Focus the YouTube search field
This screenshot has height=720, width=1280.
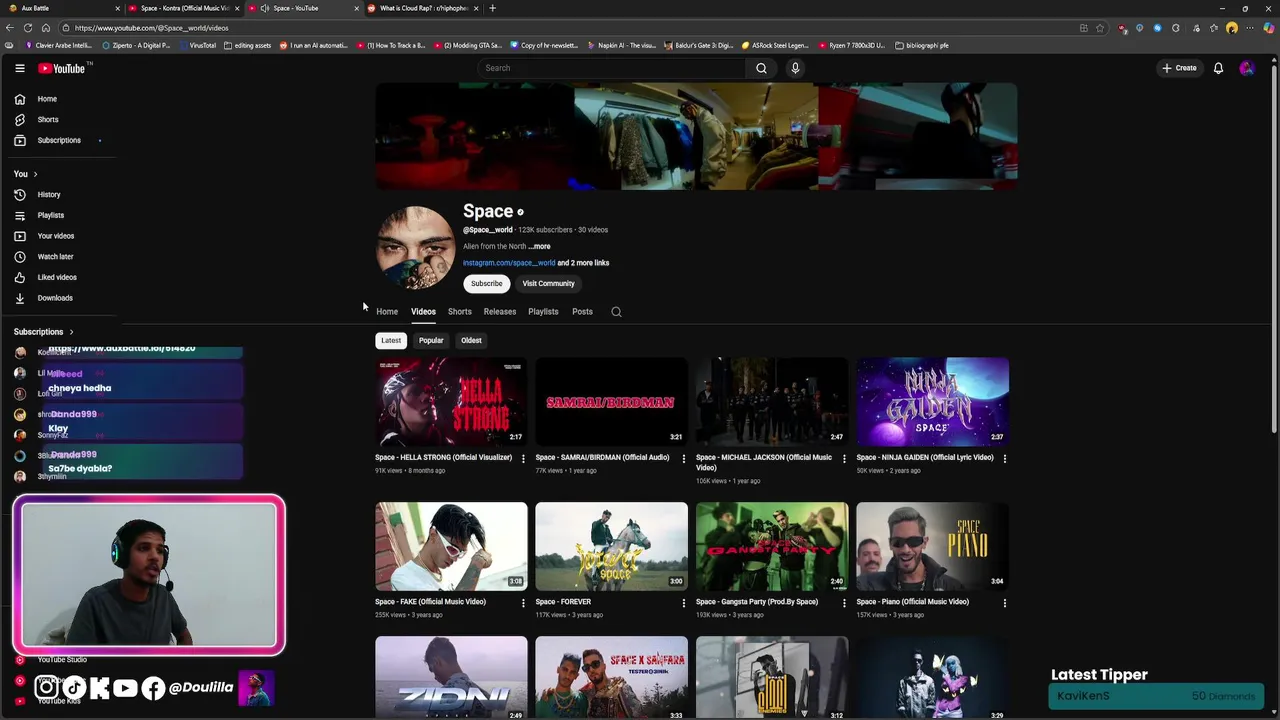[611, 68]
